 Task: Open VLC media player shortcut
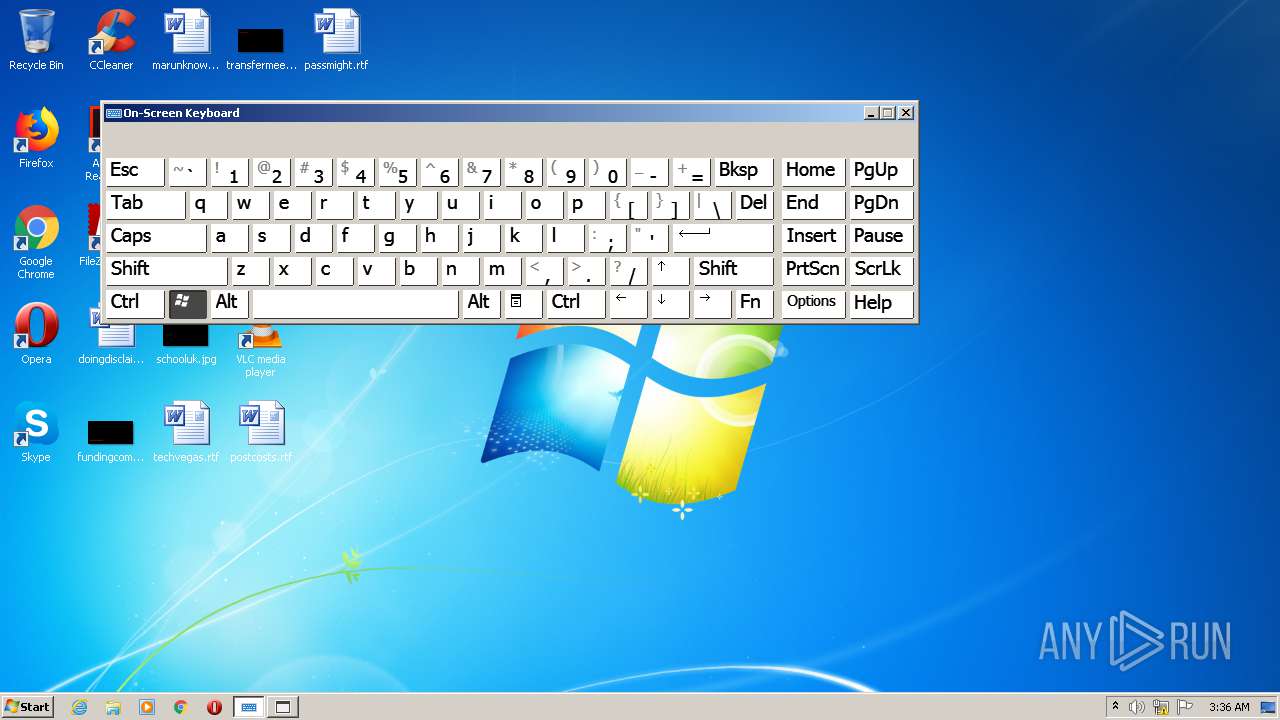coord(260,351)
